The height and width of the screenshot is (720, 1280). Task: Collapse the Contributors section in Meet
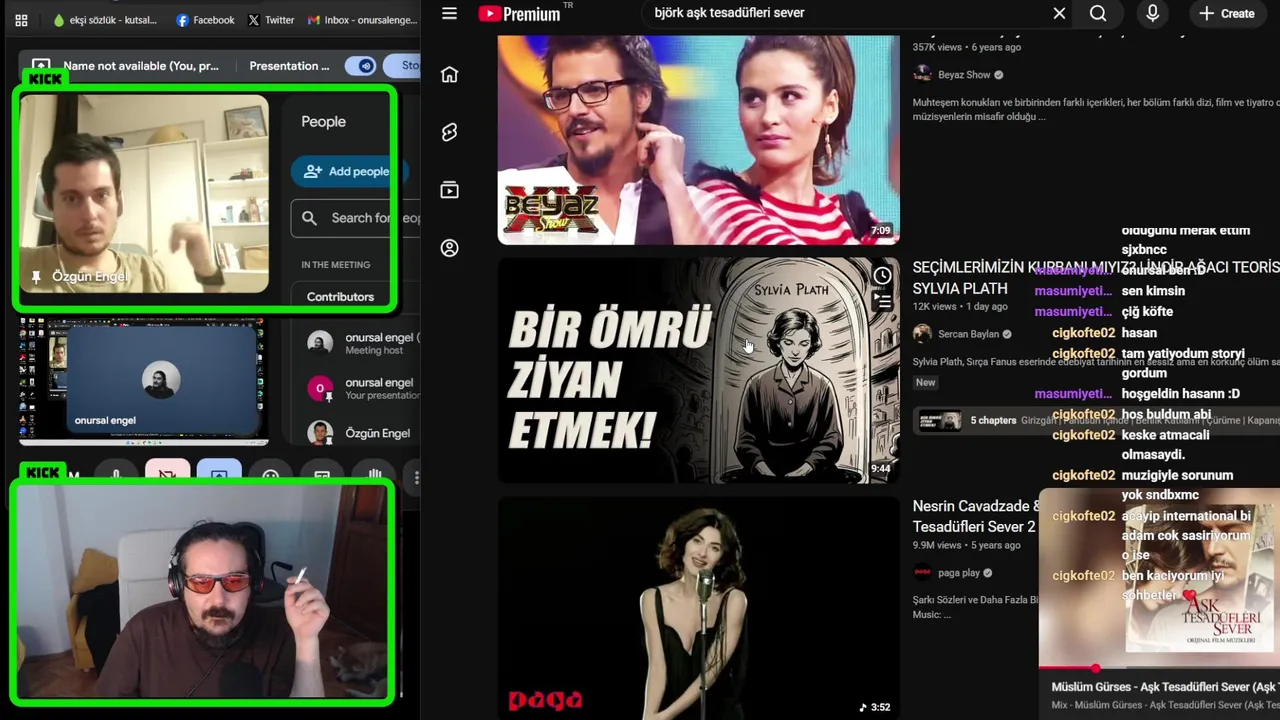coord(340,297)
